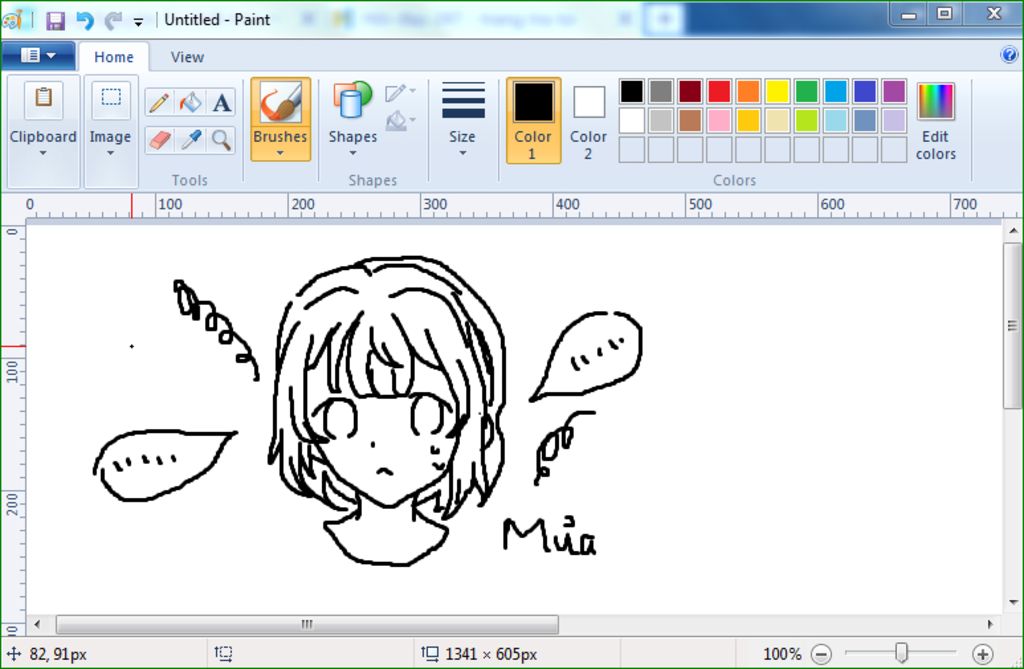Pick the lime green color swatch
This screenshot has height=669, width=1024.
(x=807, y=120)
